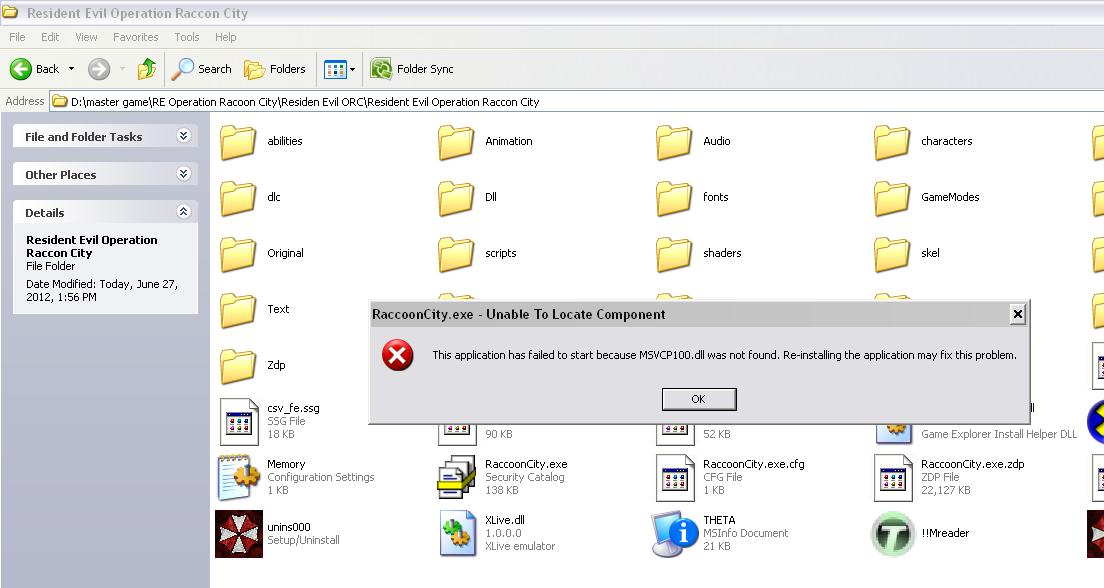Open the Back history dropdown arrow
1104x588 pixels.
(x=71, y=69)
